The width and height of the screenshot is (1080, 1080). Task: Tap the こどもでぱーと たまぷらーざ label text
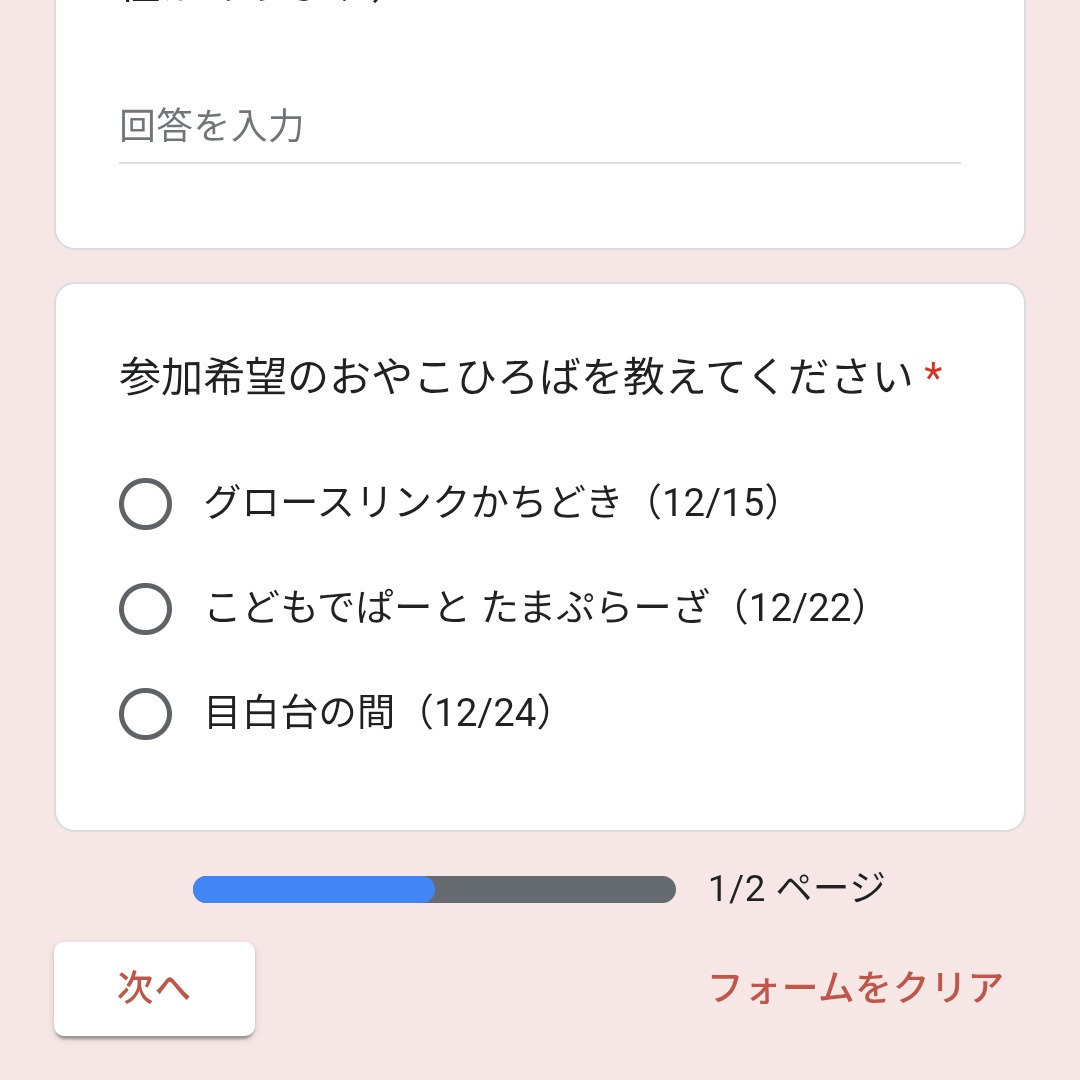click(460, 608)
